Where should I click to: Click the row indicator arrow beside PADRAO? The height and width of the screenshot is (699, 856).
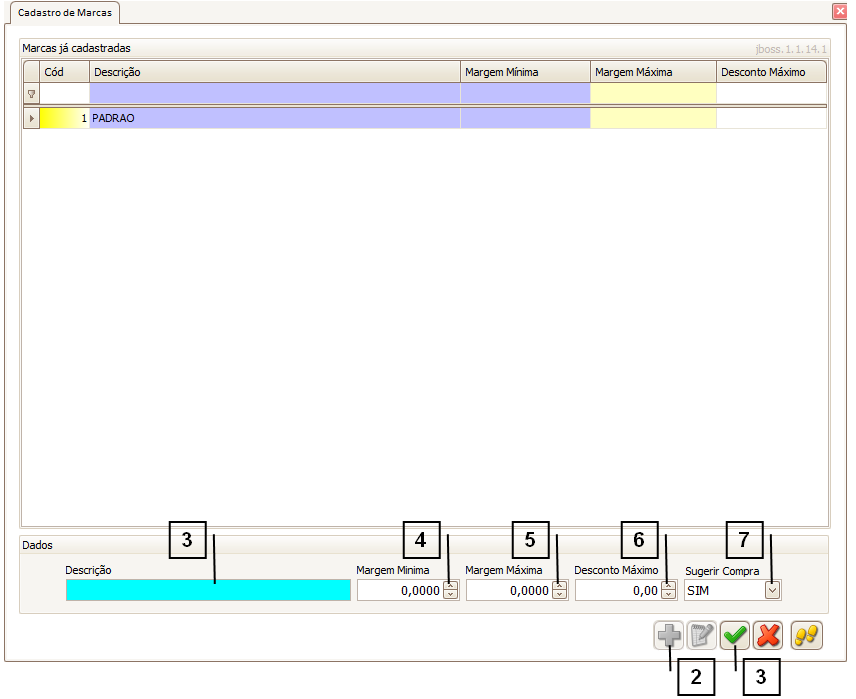click(x=31, y=118)
